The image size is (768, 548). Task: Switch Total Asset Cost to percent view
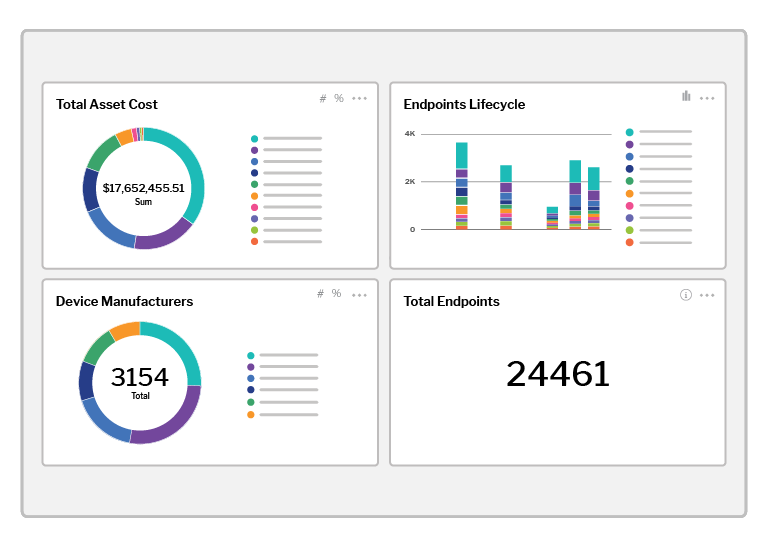click(x=339, y=98)
